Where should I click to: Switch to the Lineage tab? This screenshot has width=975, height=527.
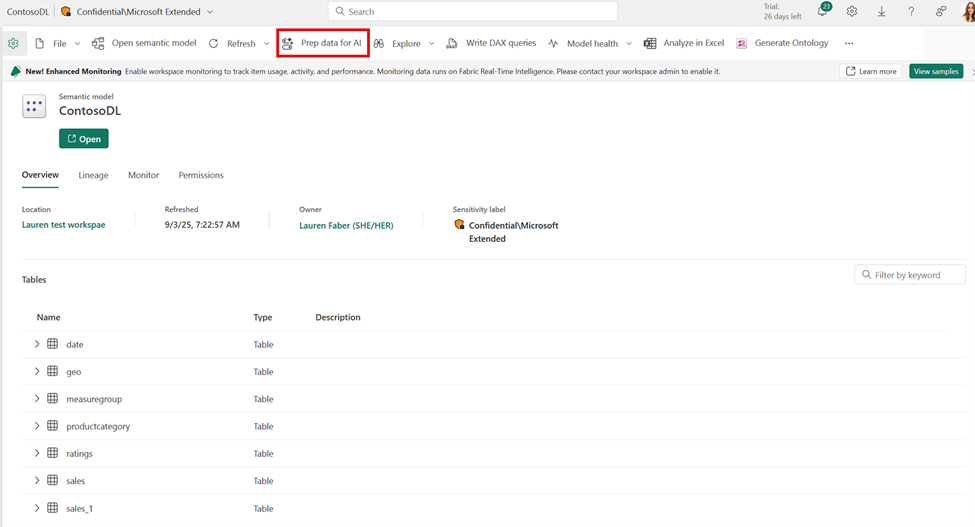(93, 175)
